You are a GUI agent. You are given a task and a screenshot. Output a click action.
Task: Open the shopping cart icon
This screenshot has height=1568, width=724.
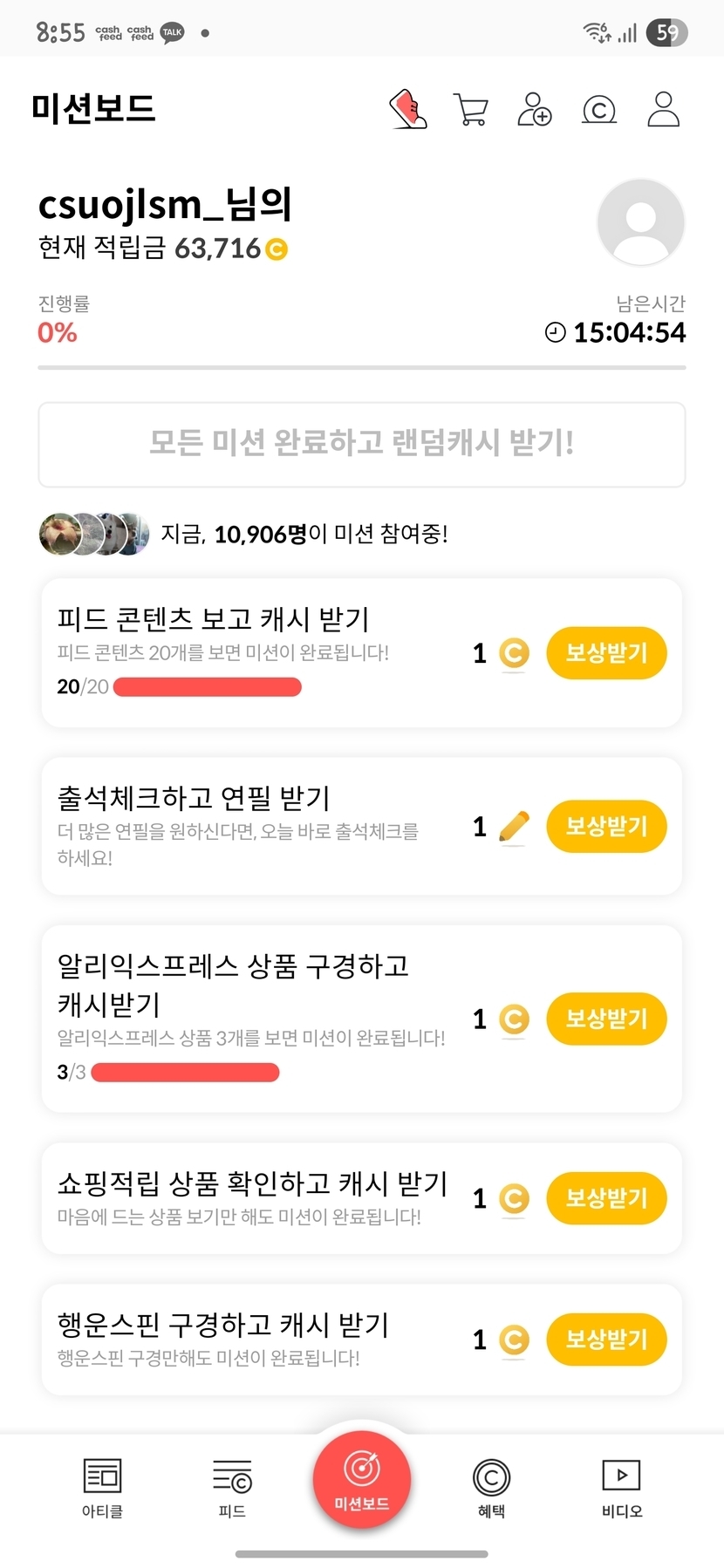coord(471,110)
